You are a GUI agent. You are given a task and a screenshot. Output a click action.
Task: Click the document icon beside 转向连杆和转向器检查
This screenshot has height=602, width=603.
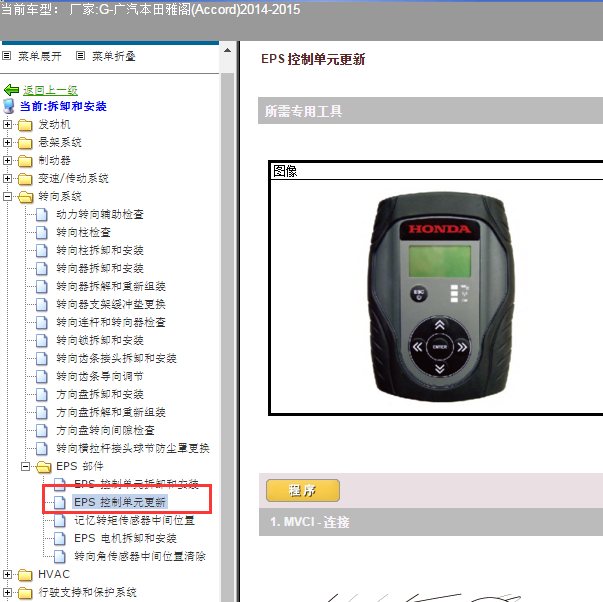pos(42,322)
